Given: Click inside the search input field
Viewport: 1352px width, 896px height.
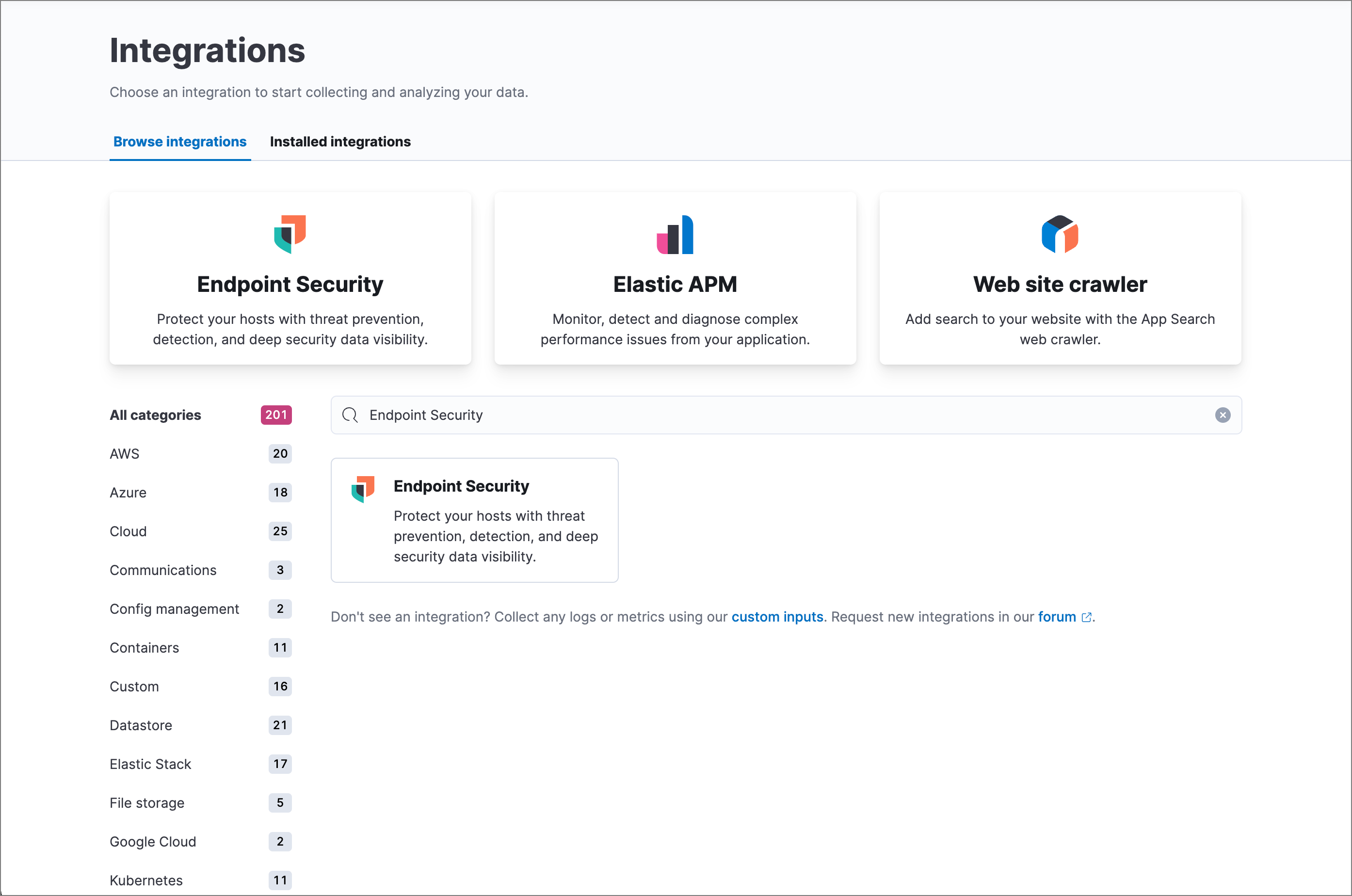Looking at the screenshot, I should point(686,415).
